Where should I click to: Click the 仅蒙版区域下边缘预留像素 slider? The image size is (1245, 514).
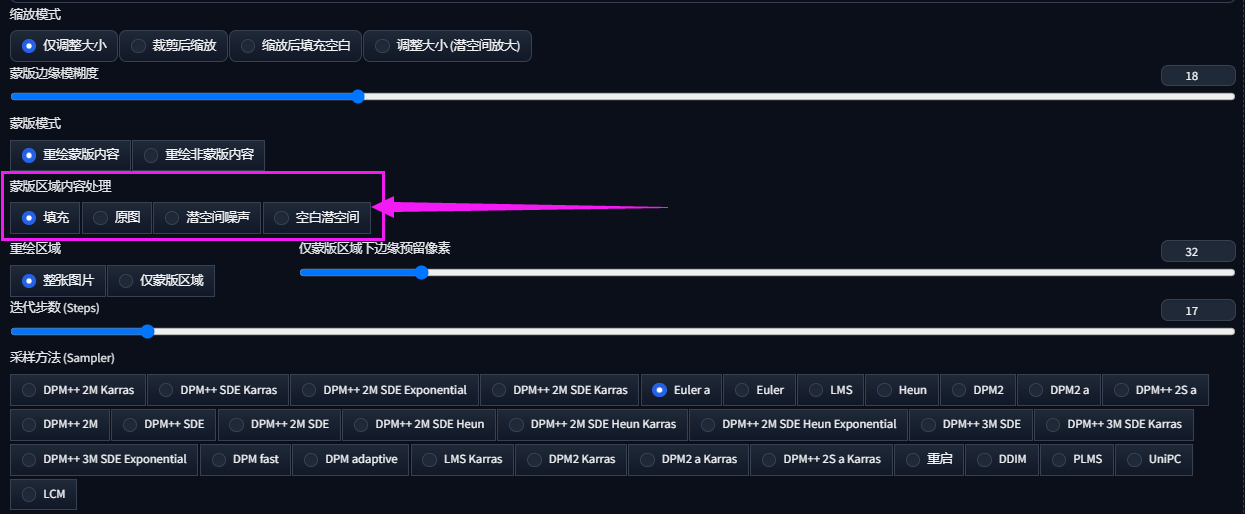pos(767,272)
